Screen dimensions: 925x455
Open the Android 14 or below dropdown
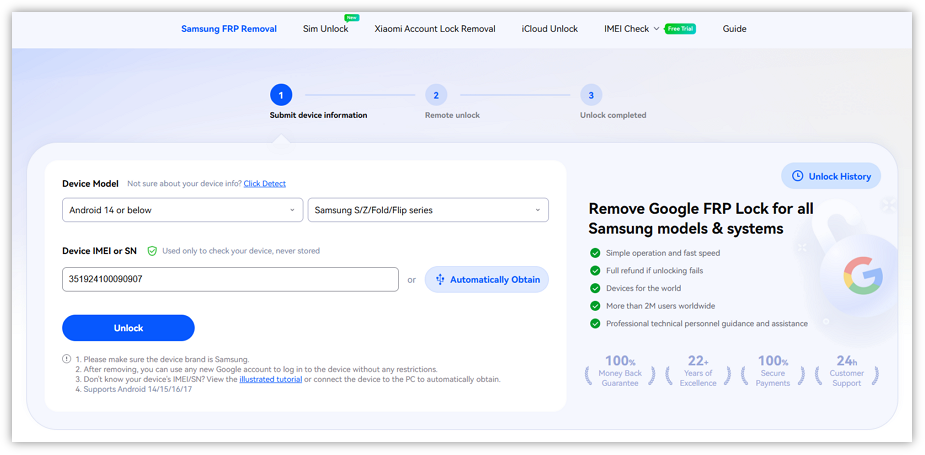coord(183,210)
